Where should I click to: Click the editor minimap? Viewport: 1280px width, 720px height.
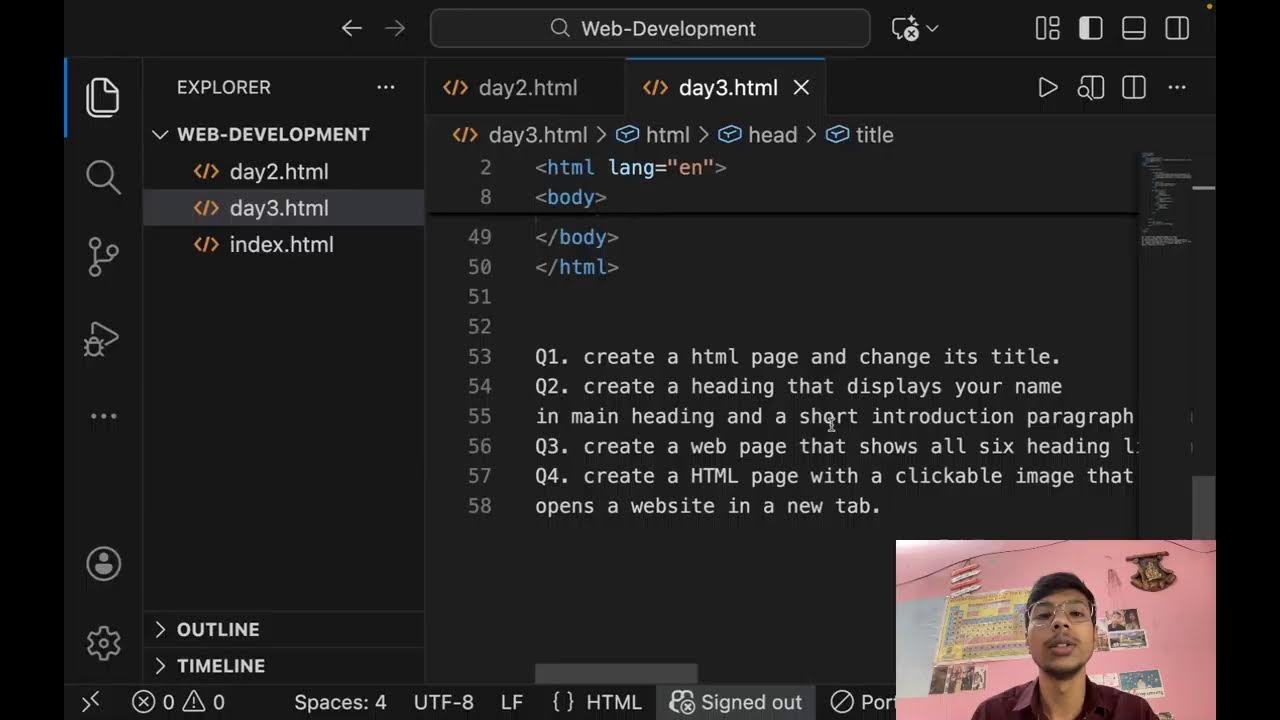coord(1165,198)
